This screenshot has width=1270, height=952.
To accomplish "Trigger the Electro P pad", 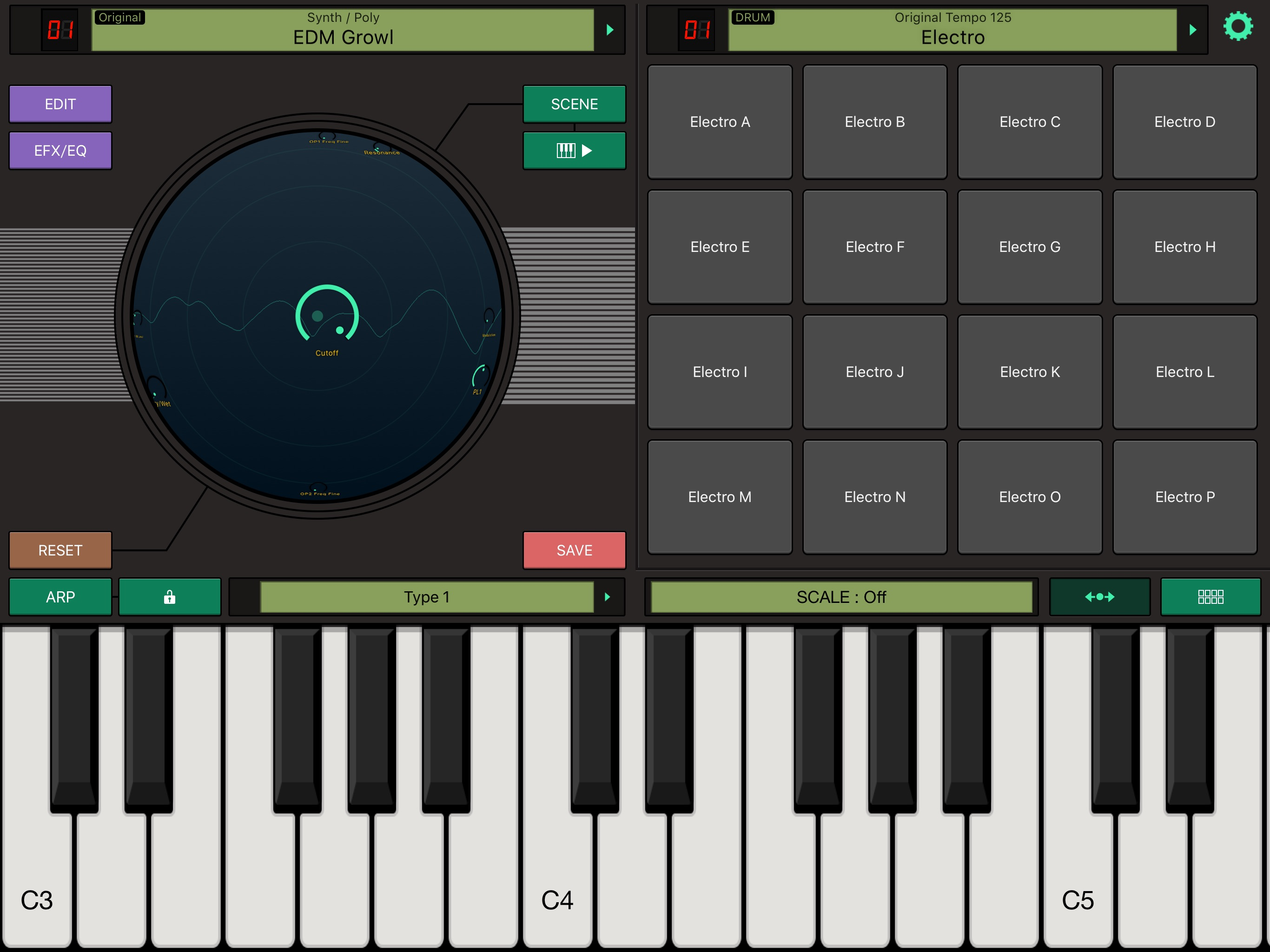I will [x=1185, y=497].
